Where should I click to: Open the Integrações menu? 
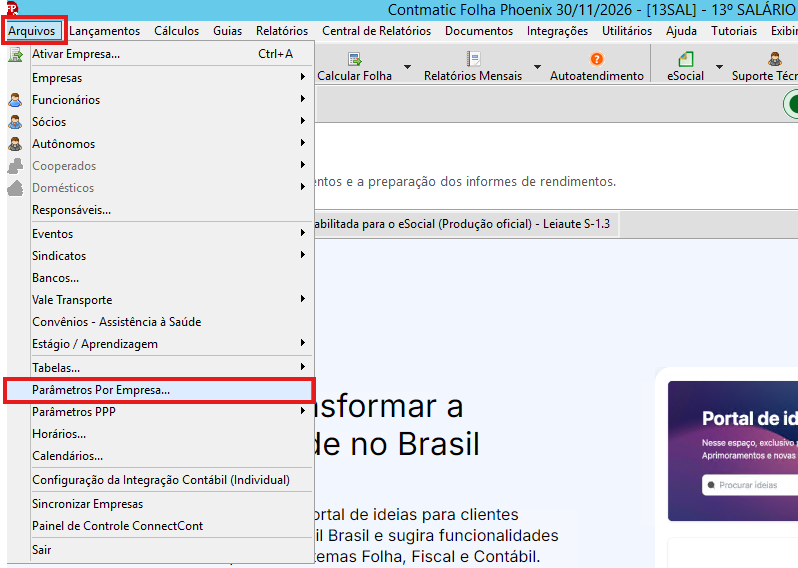tap(557, 31)
